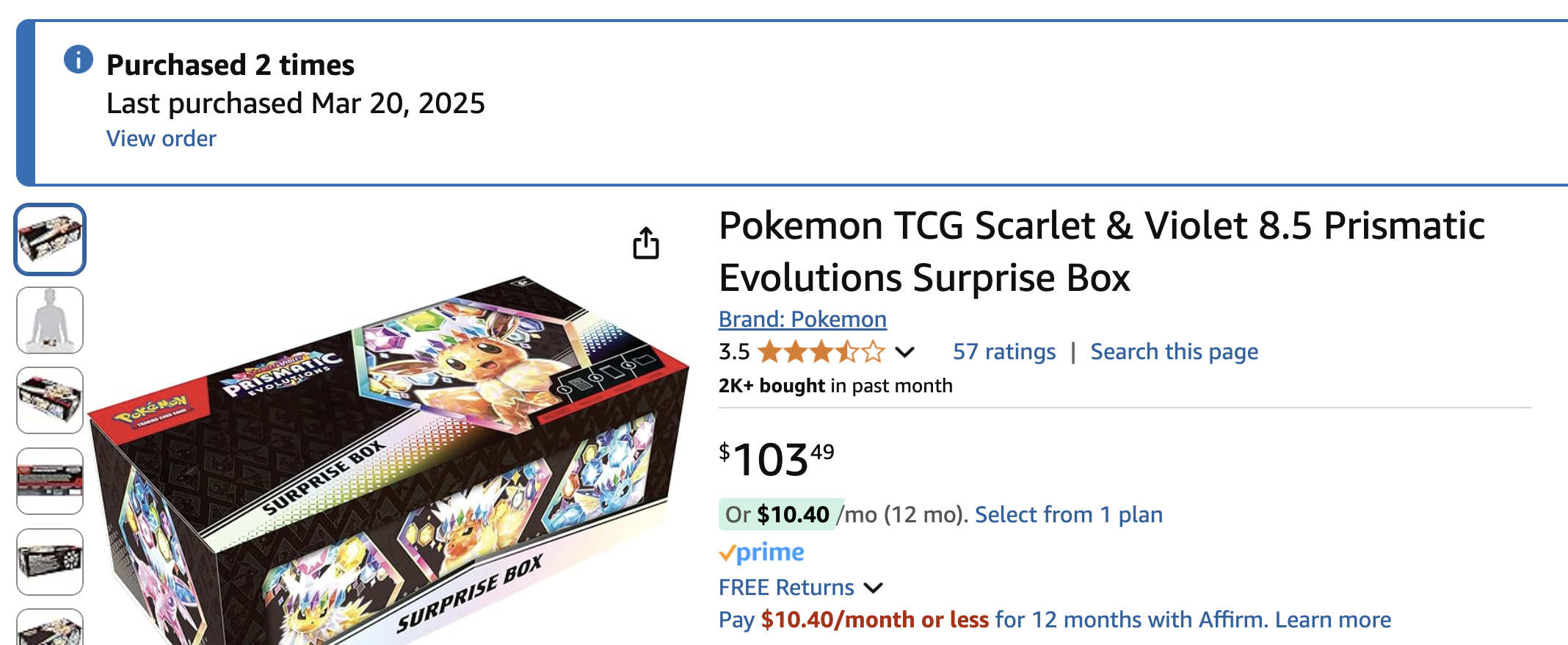Select the fourth product thumbnail
This screenshot has width=1568, height=645.
click(x=50, y=481)
